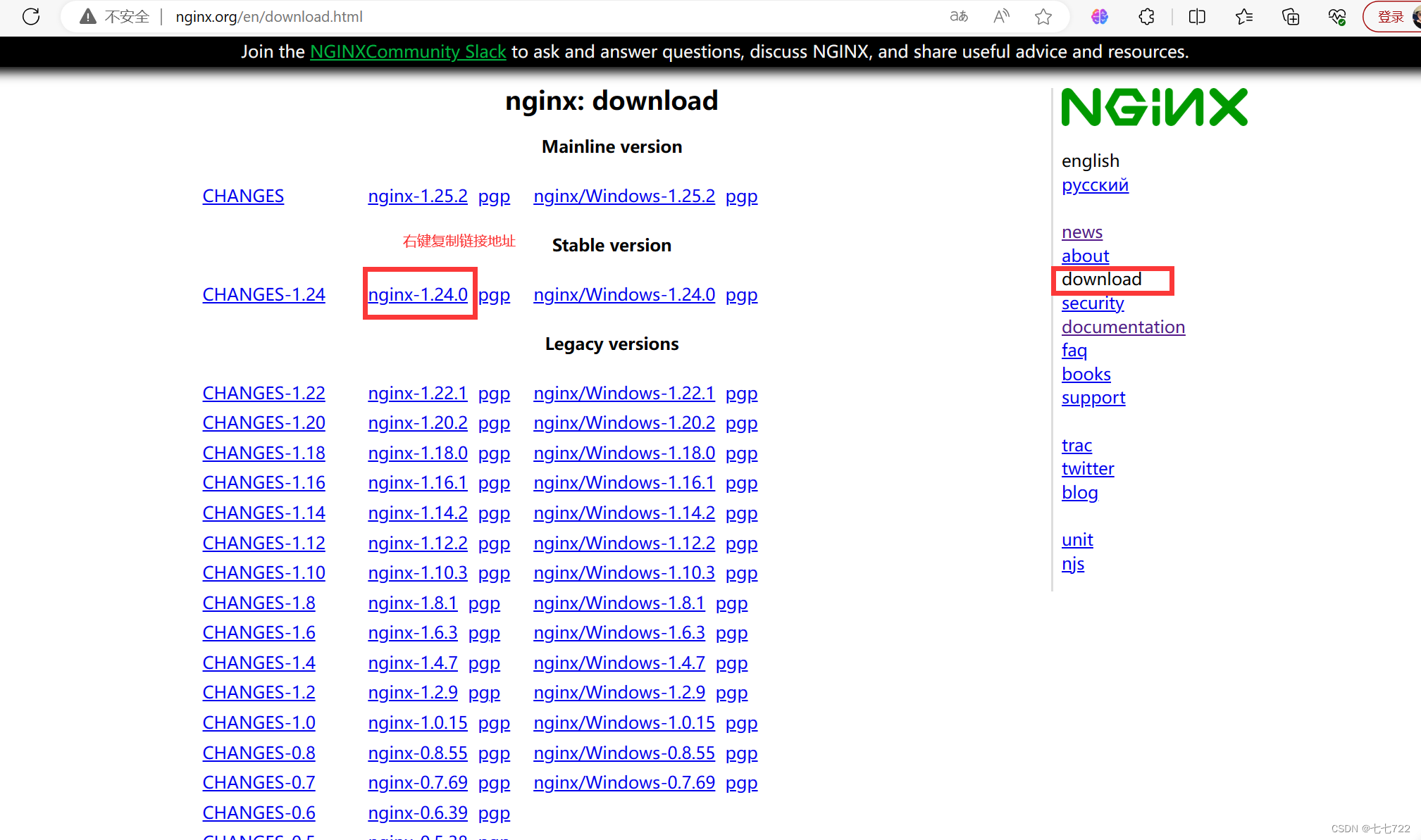
Task: Toggle split screen icon in toolbar
Action: click(x=1197, y=16)
